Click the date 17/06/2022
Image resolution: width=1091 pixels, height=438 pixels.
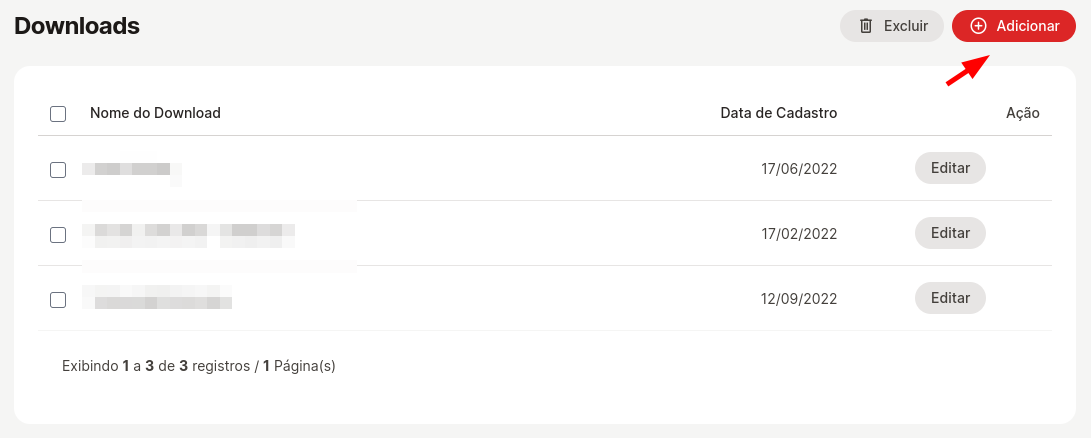[799, 169]
